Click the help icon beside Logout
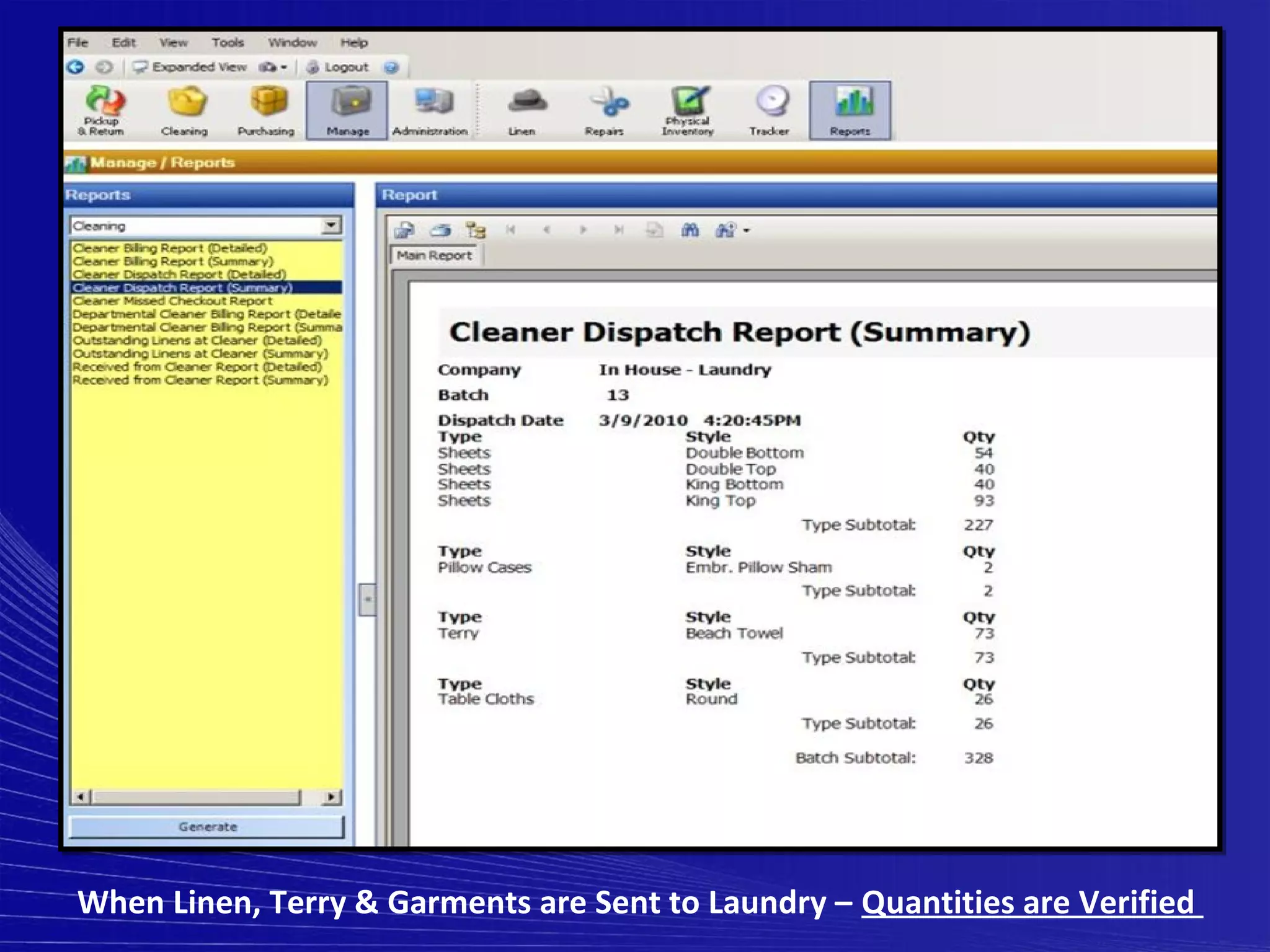The height and width of the screenshot is (952, 1270). point(391,67)
